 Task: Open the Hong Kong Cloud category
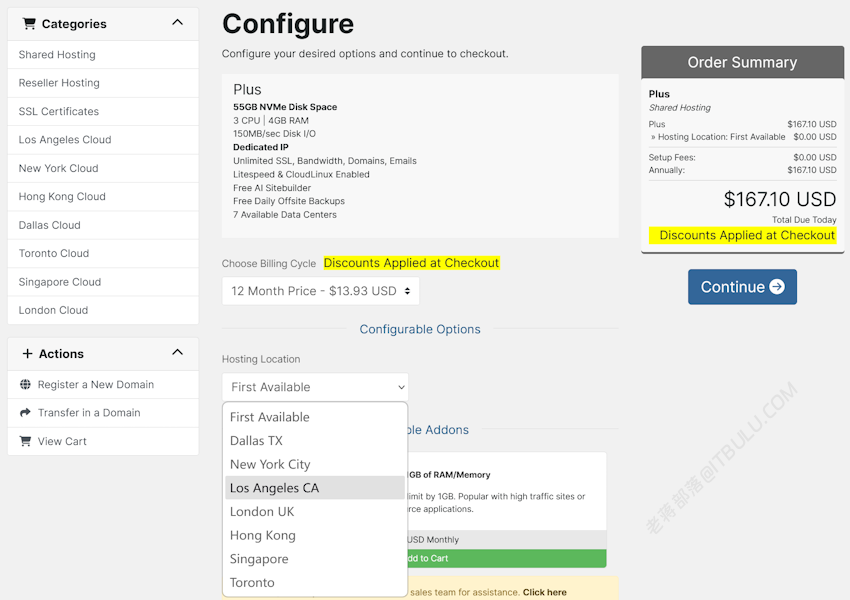pyautogui.click(x=103, y=197)
